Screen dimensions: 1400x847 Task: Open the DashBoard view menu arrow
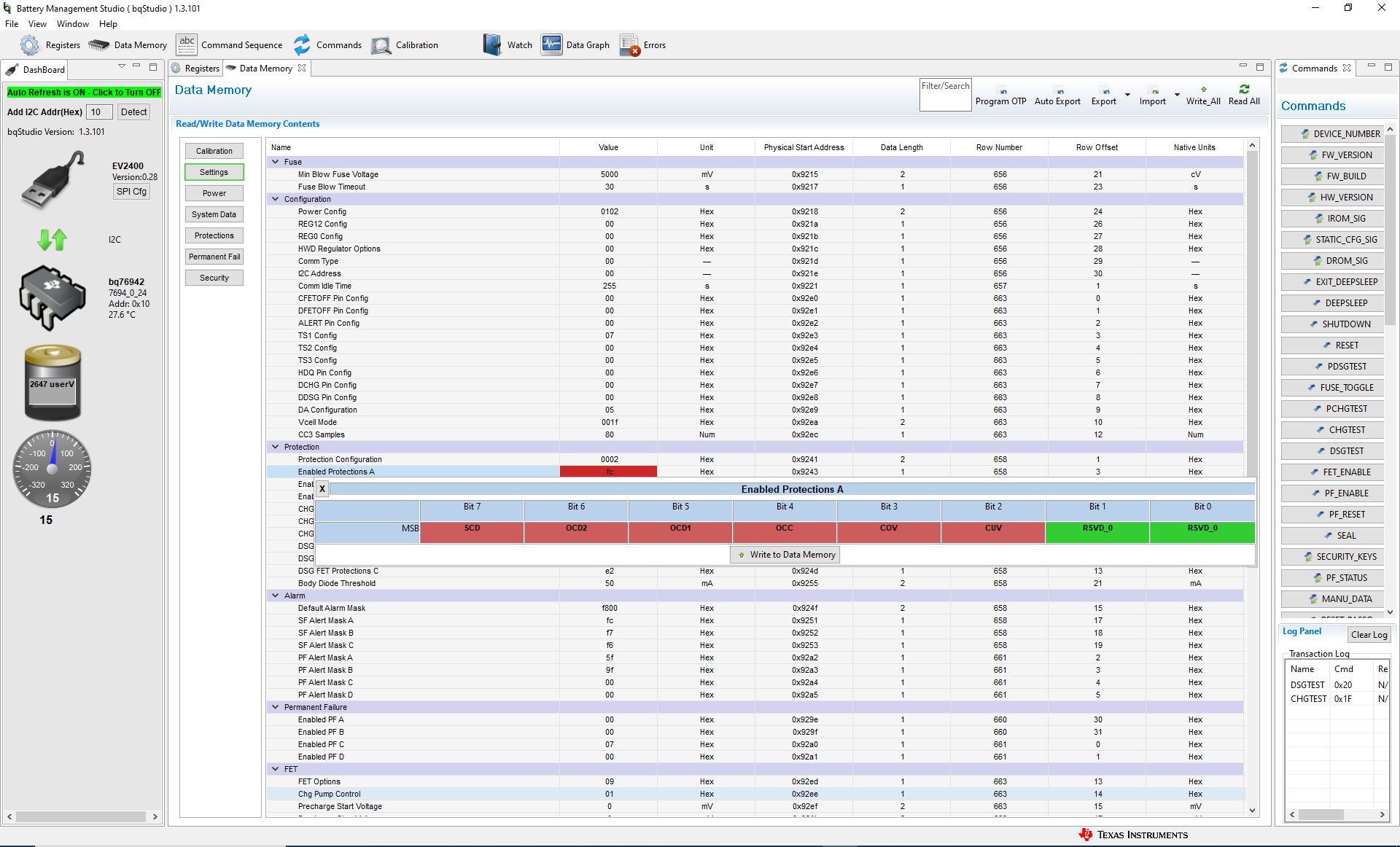tap(122, 66)
